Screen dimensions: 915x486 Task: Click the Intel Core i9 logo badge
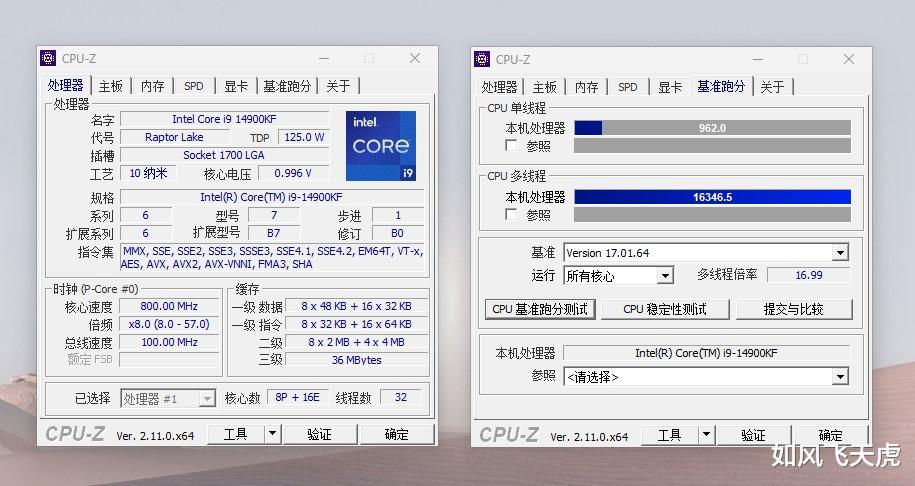380,146
